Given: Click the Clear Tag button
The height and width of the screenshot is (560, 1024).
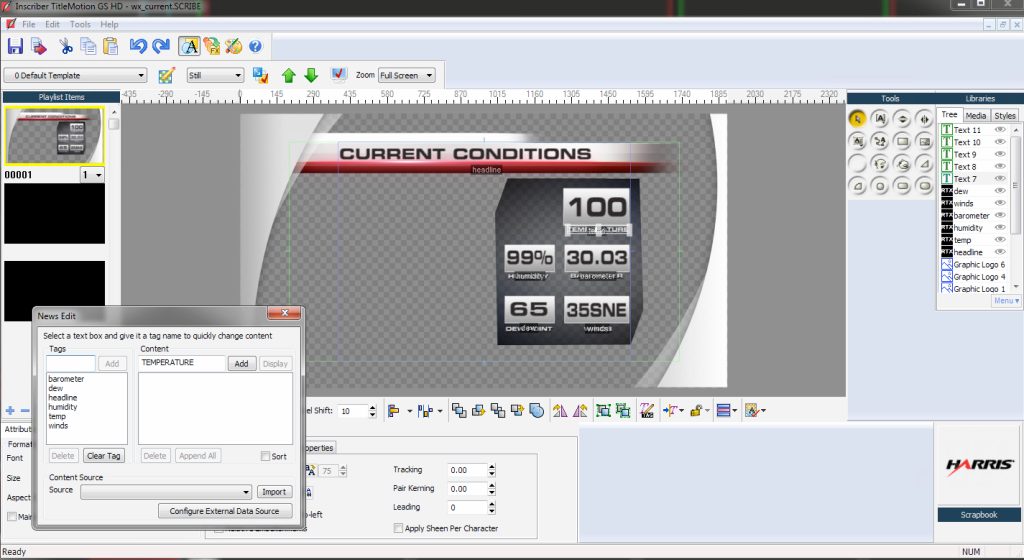Looking at the screenshot, I should coord(103,456).
